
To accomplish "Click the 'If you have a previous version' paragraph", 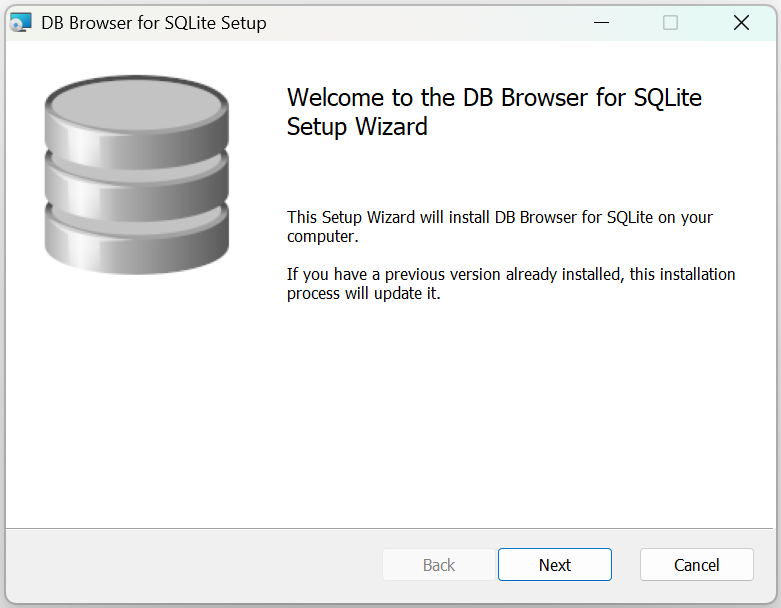I will click(x=511, y=283).
